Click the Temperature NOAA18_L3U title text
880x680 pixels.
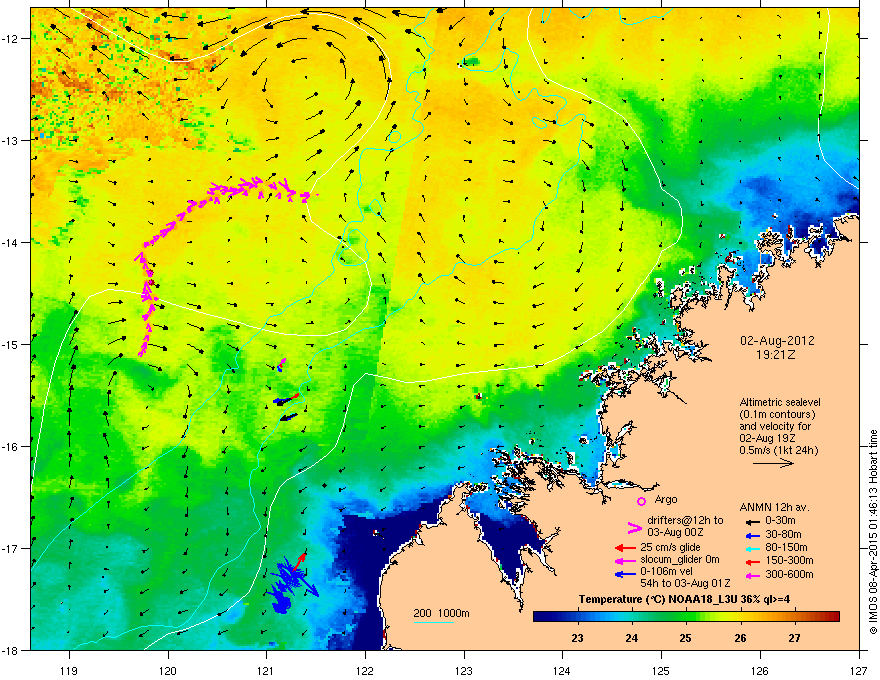coord(684,600)
